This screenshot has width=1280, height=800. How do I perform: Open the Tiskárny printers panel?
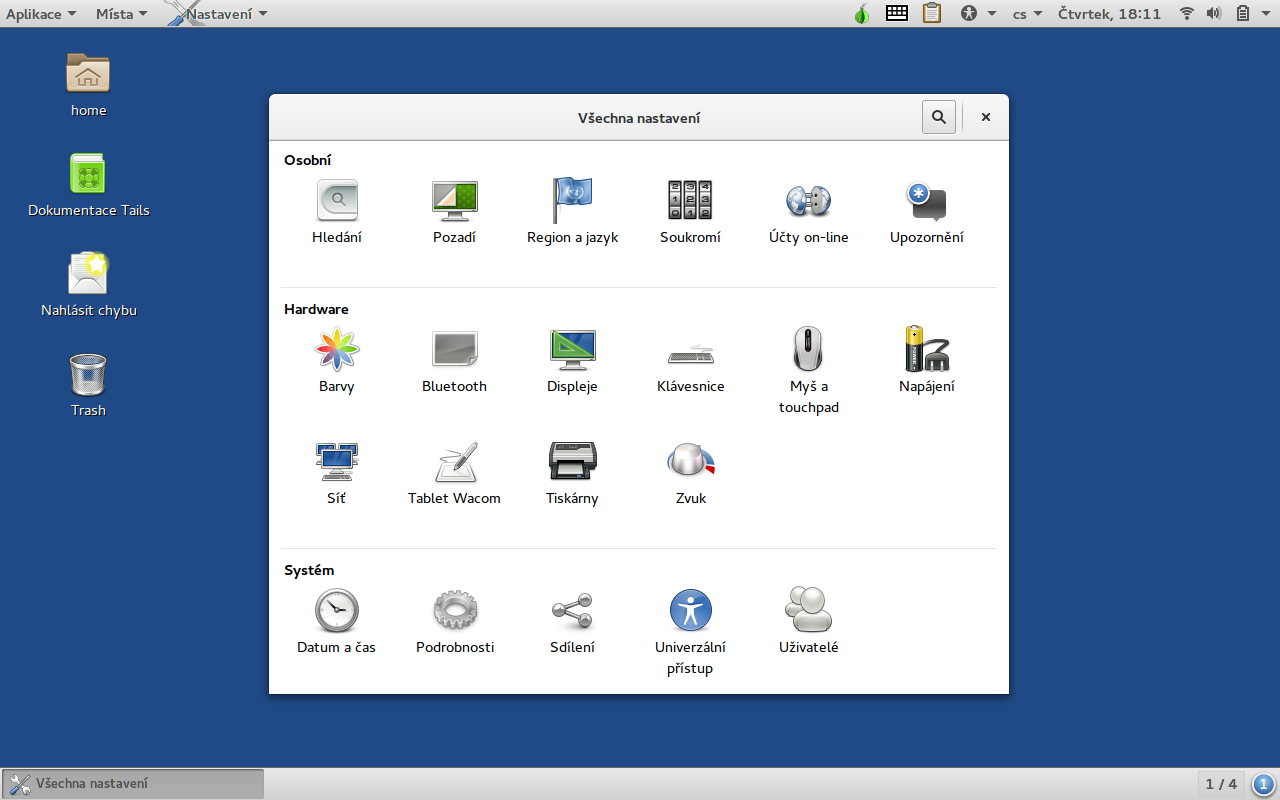573,473
